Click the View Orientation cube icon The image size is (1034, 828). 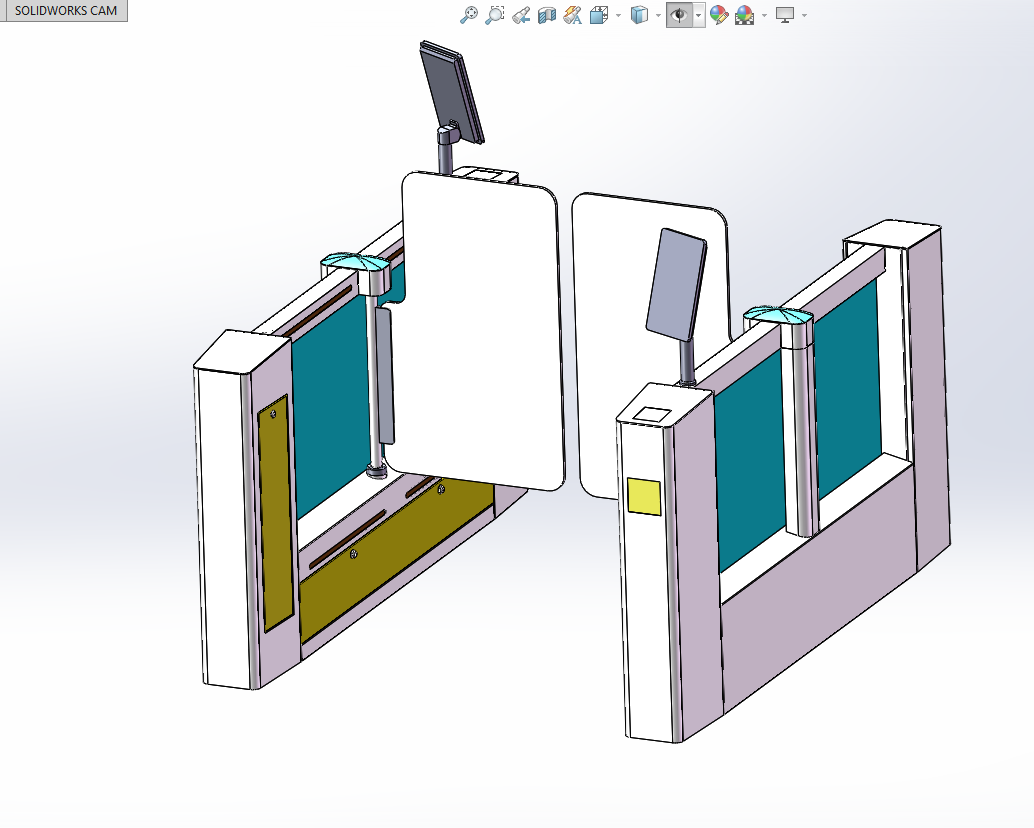599,15
